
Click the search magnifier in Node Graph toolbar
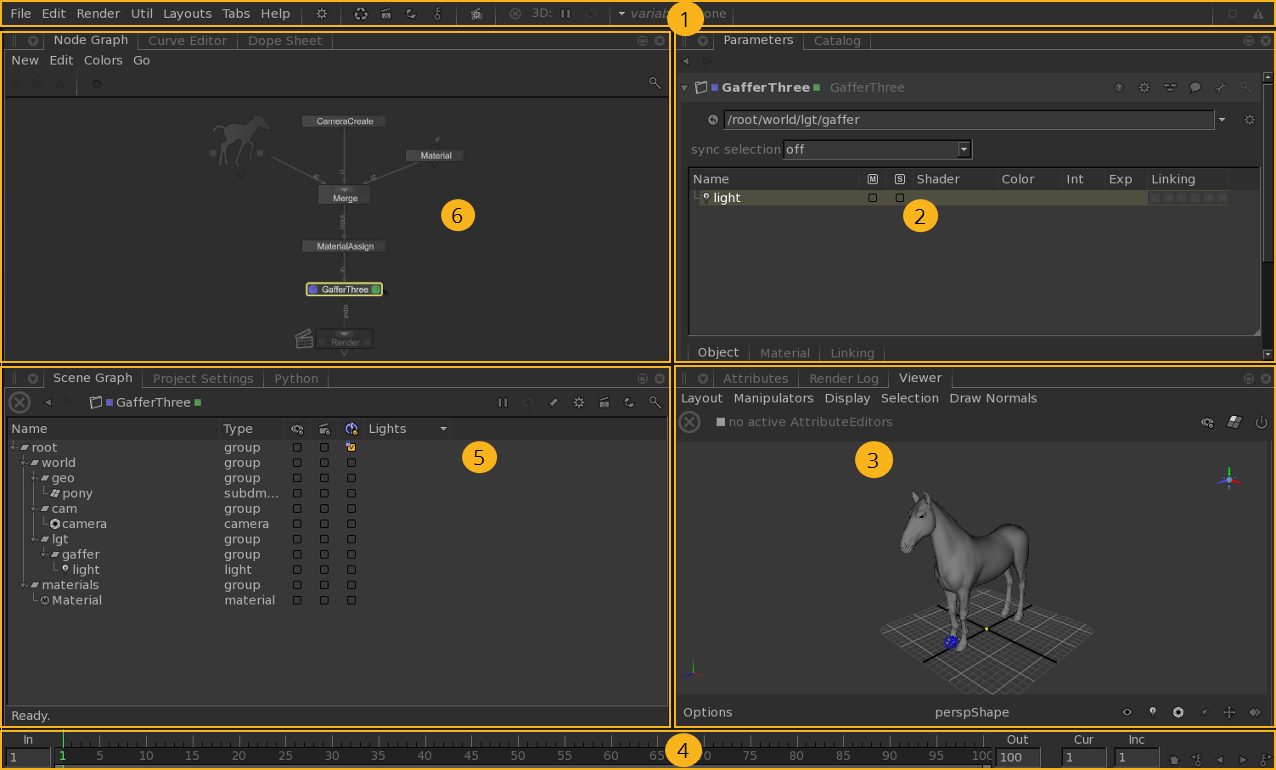654,83
